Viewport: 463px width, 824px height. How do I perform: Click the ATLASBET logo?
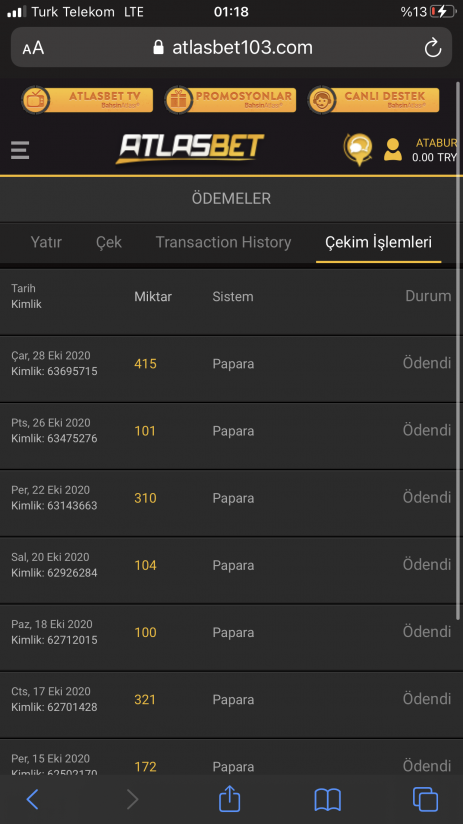pos(190,149)
